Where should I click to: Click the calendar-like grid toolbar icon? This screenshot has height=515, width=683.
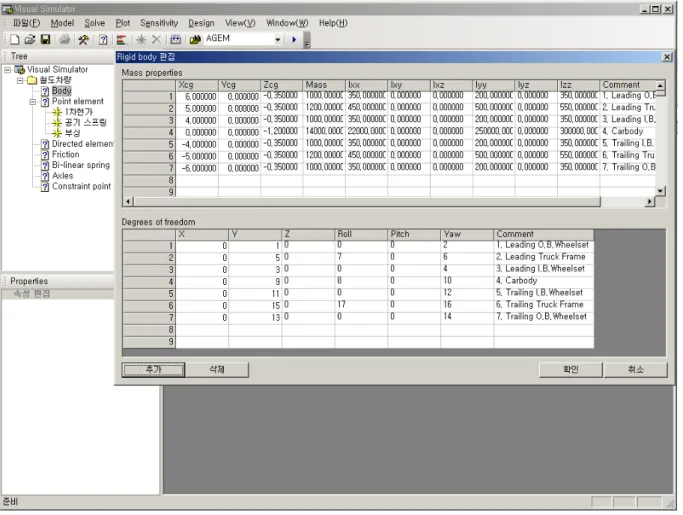click(x=176, y=40)
